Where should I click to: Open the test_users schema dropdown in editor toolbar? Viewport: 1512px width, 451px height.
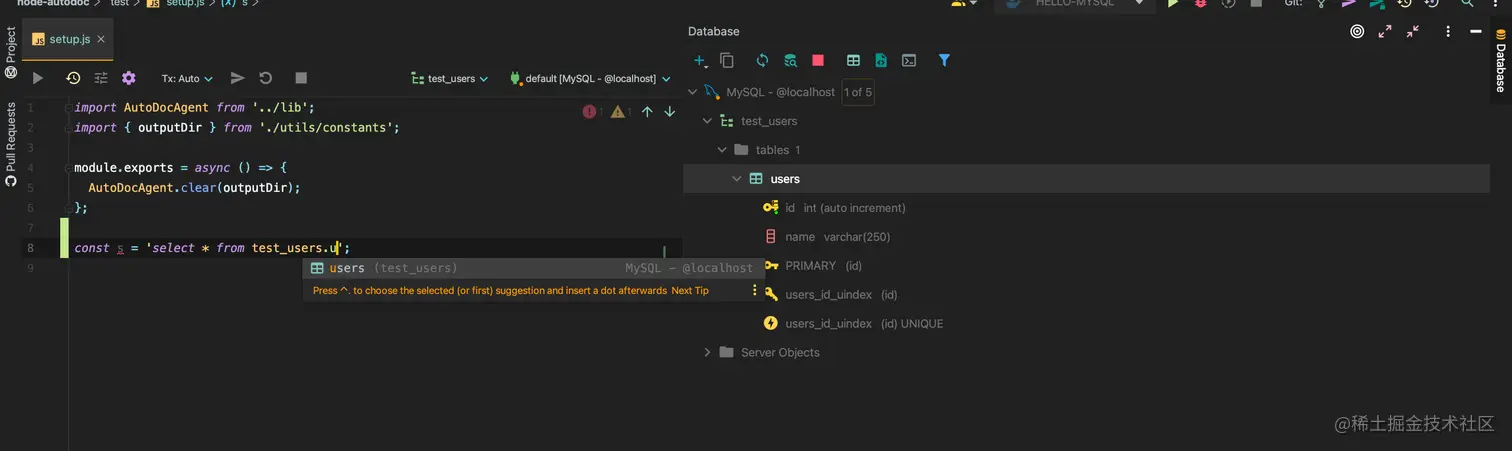[x=450, y=78]
